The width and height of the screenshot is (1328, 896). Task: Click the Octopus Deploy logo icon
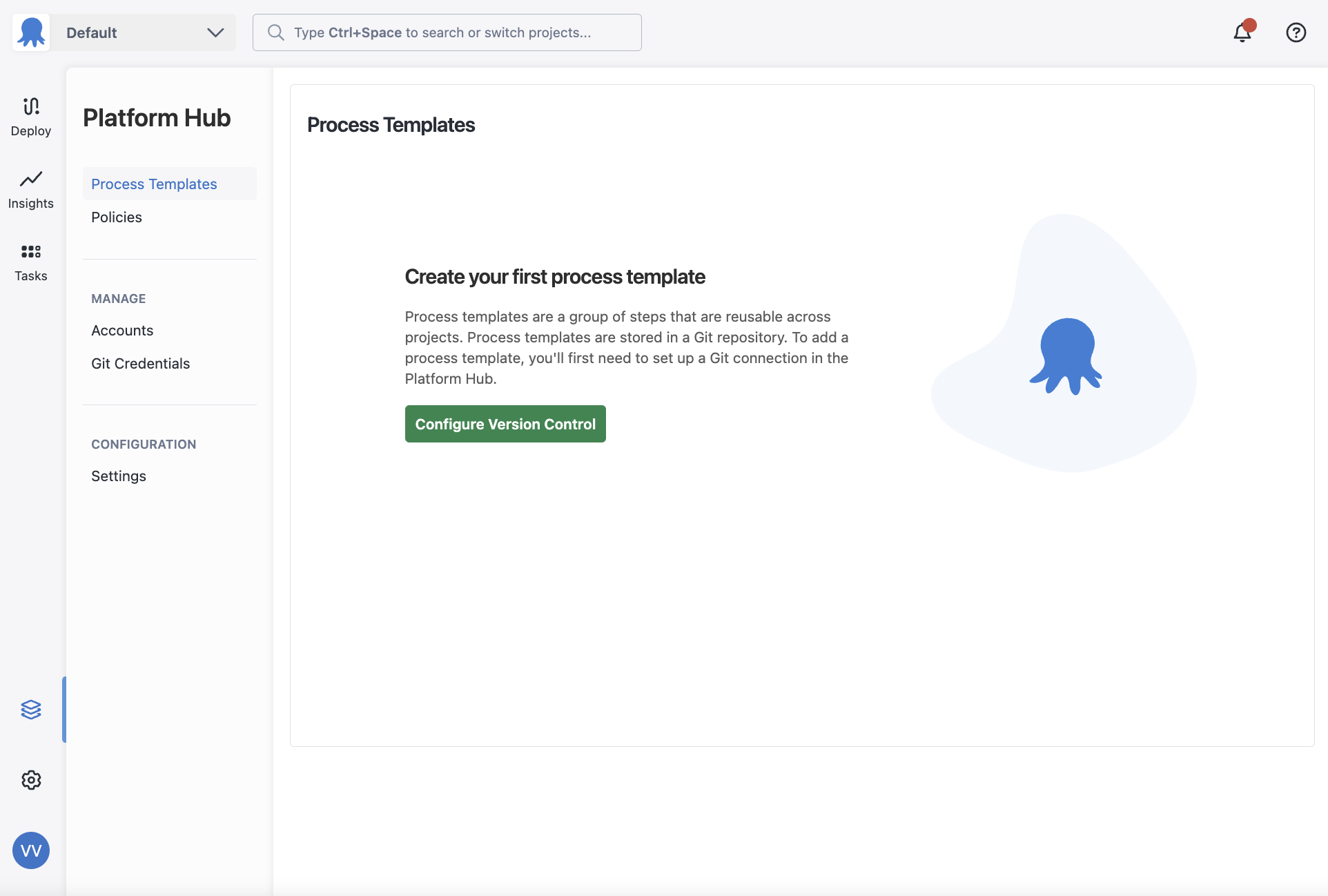click(x=31, y=32)
